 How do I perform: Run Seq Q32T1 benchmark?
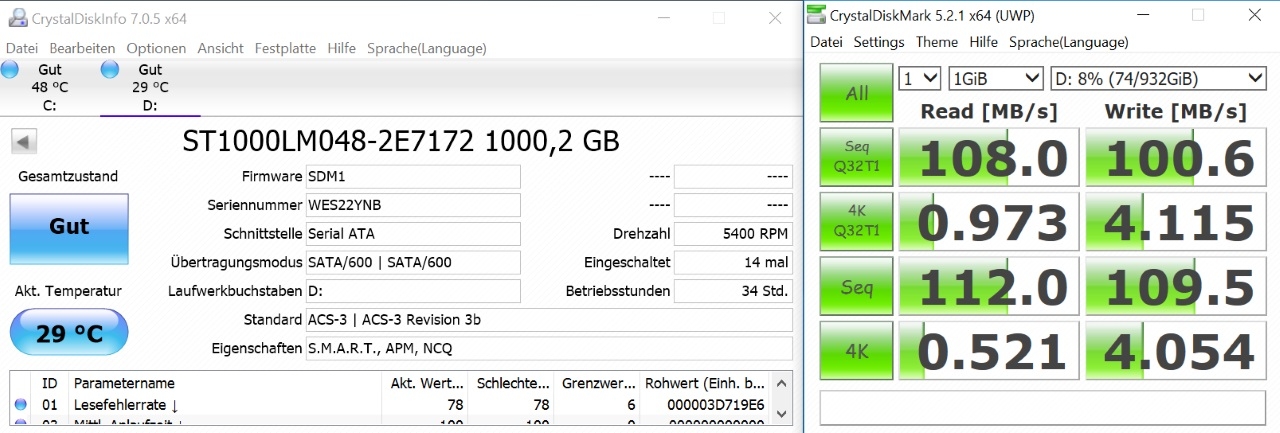pos(857,157)
